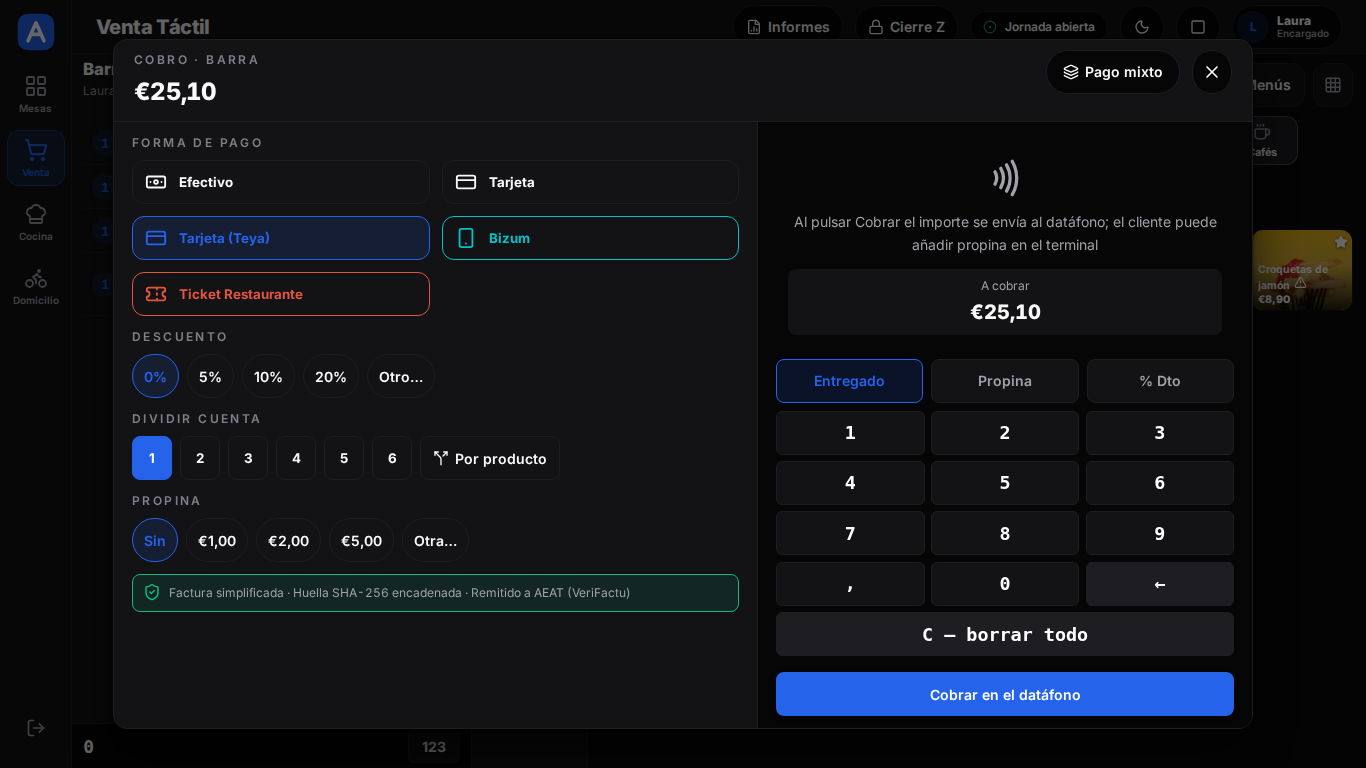Open the Mesas section in sidebar
1366x768 pixels.
point(36,94)
